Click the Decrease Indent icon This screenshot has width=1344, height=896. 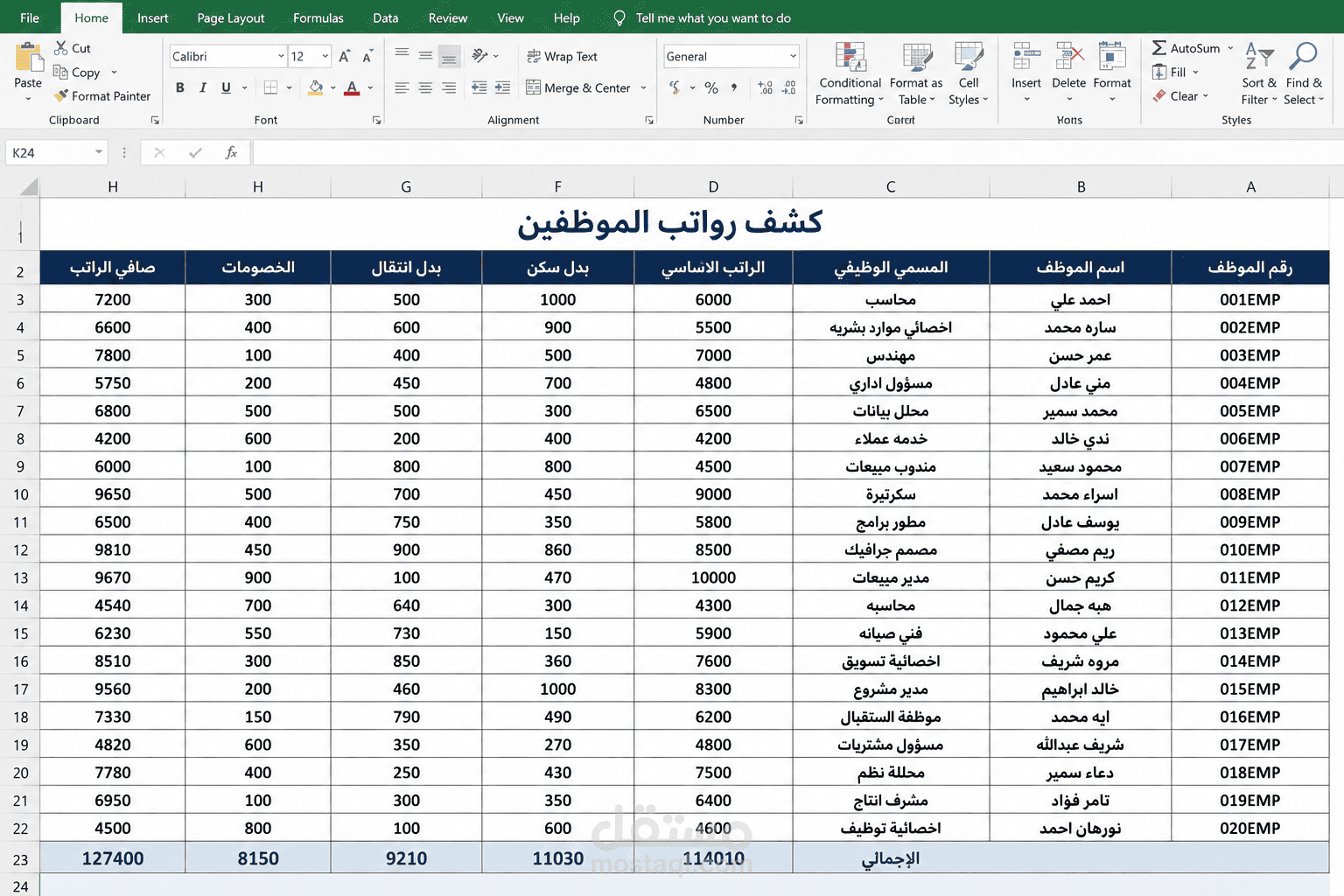[x=479, y=87]
